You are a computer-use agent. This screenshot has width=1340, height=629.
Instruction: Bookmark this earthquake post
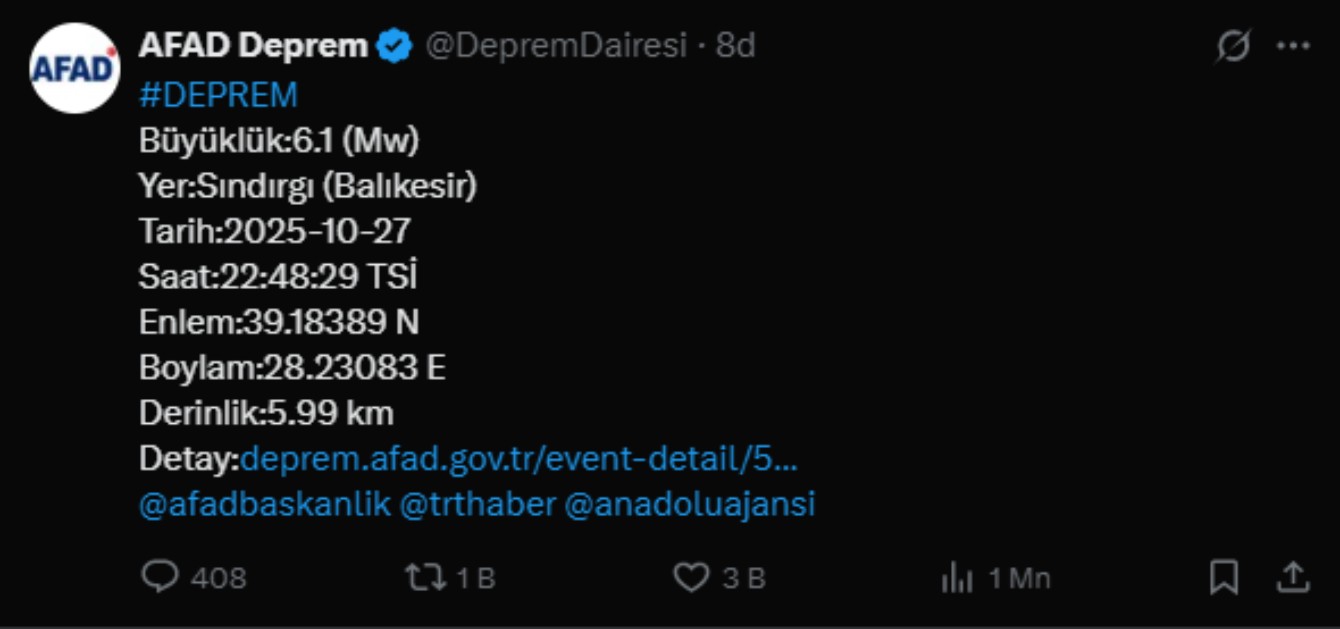1224,577
